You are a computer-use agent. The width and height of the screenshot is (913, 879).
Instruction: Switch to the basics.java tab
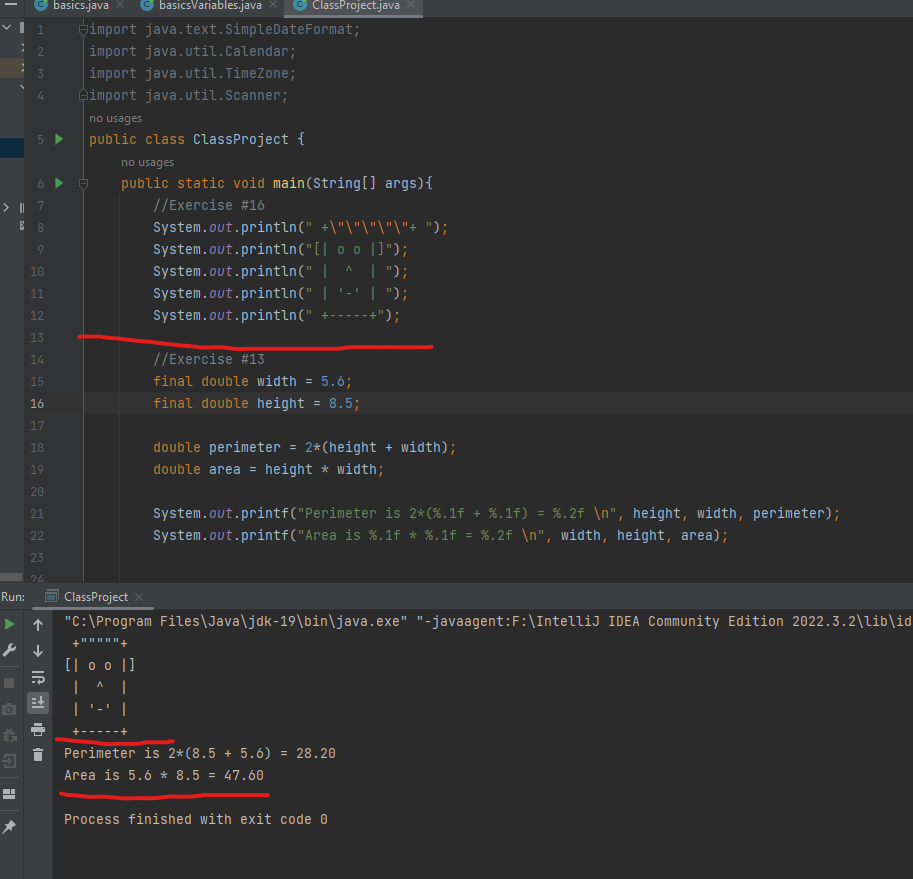tap(81, 6)
